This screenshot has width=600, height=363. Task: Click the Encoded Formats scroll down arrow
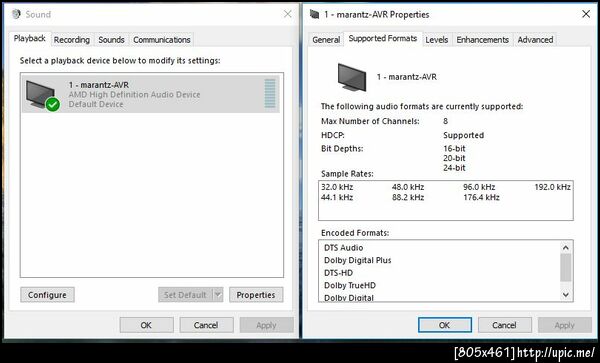click(x=566, y=295)
